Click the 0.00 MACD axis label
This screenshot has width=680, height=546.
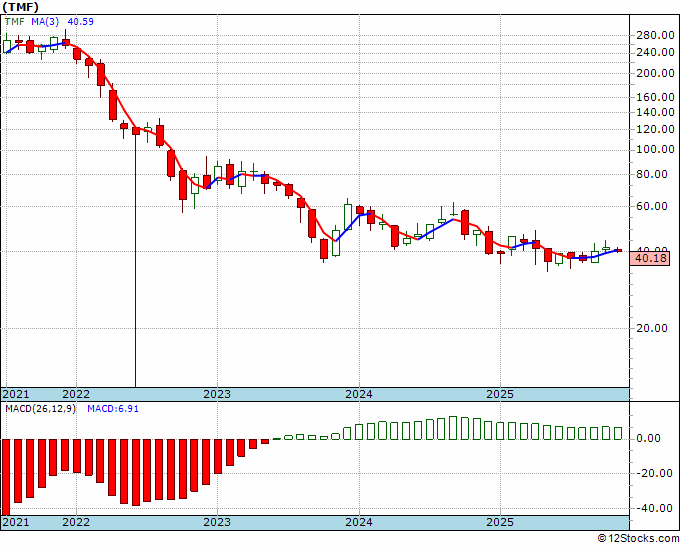648,438
